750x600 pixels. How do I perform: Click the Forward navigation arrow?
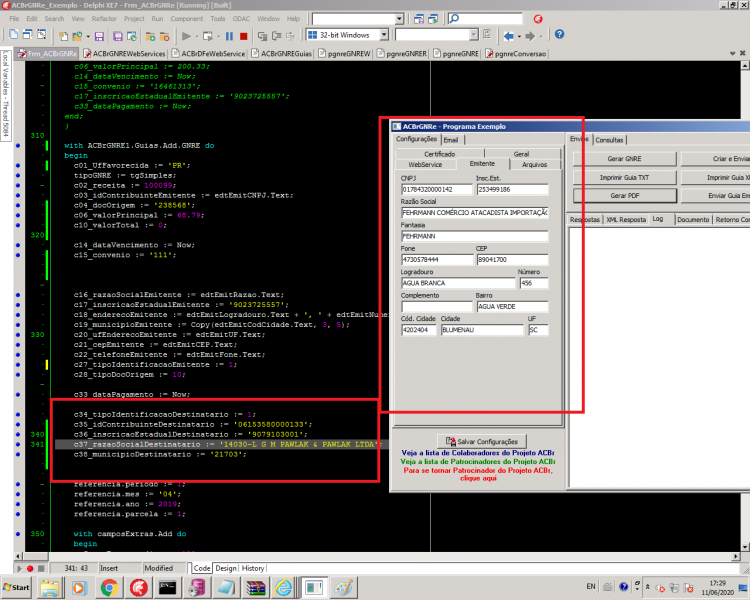click(529, 36)
